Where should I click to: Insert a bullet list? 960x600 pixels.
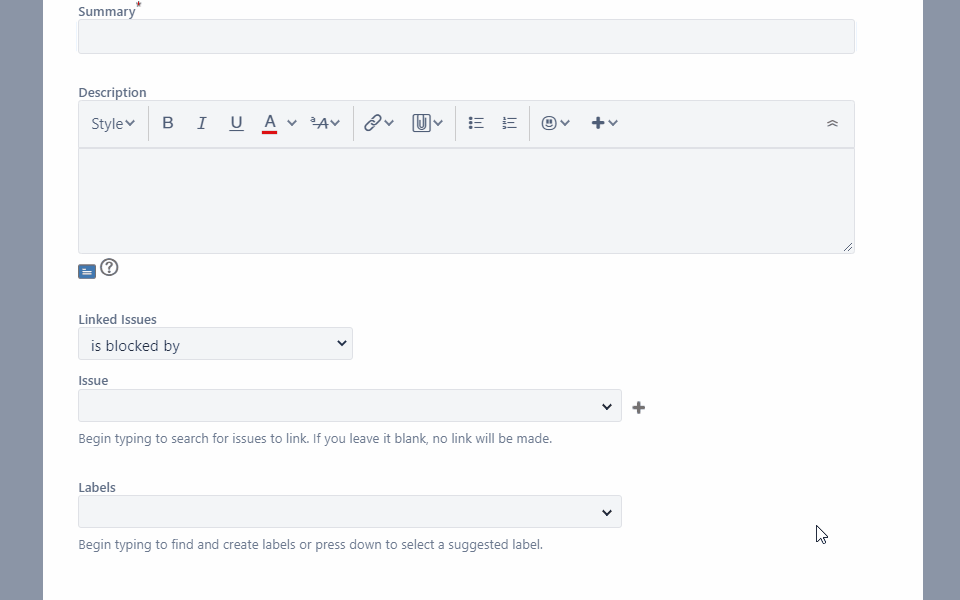click(x=476, y=123)
